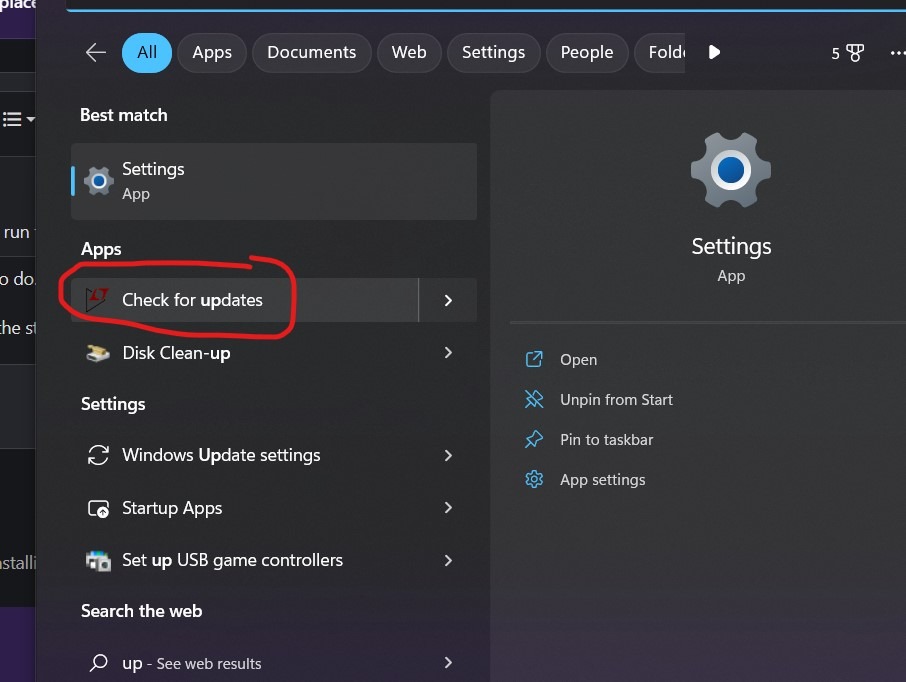
Task: Expand the Check for updates chevron
Action: tap(448, 300)
